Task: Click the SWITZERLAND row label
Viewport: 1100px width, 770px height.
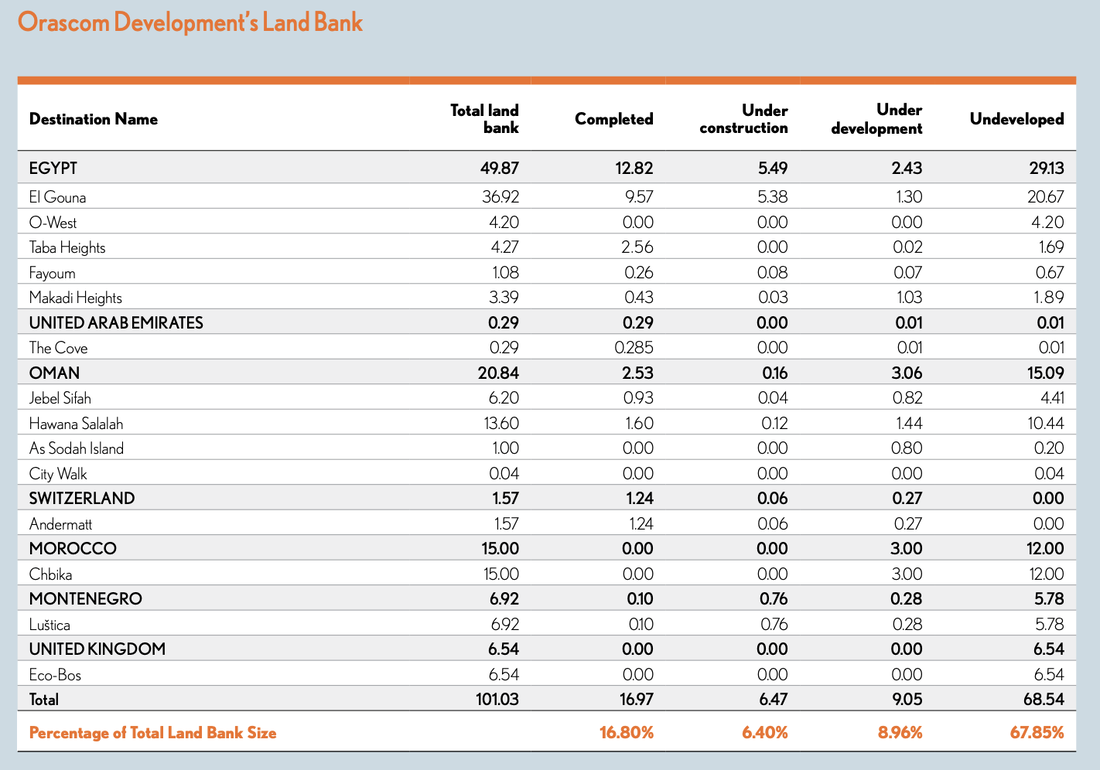Action: click(x=81, y=499)
